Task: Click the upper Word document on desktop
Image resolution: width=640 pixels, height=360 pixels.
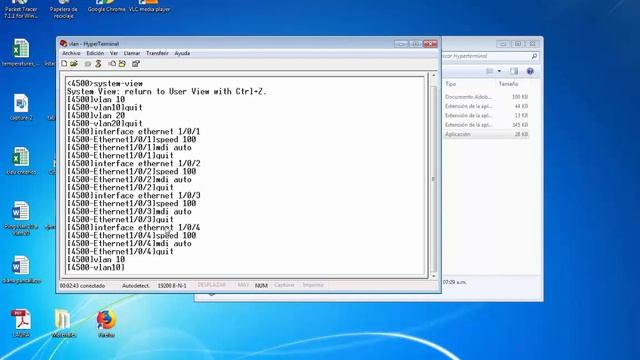Action: tap(20, 218)
